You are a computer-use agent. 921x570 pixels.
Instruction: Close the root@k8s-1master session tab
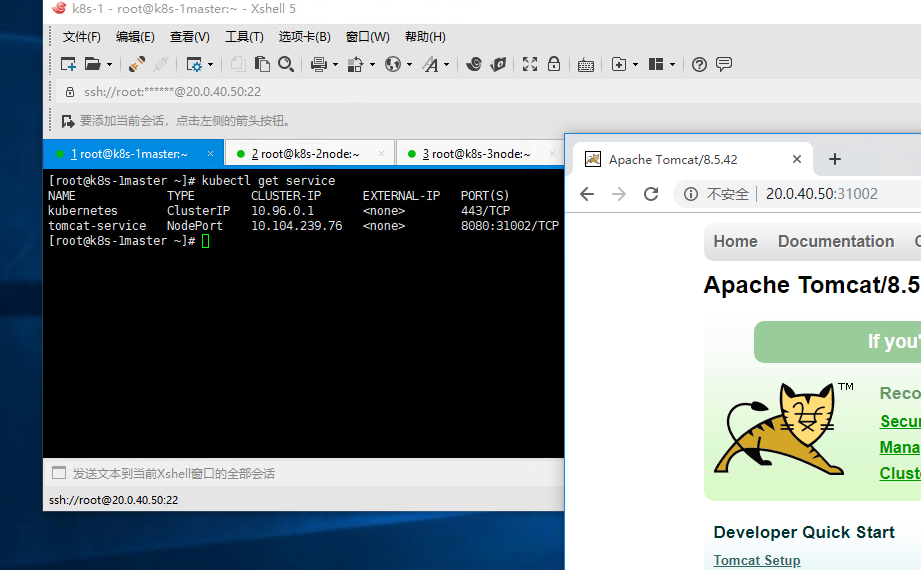click(210, 153)
